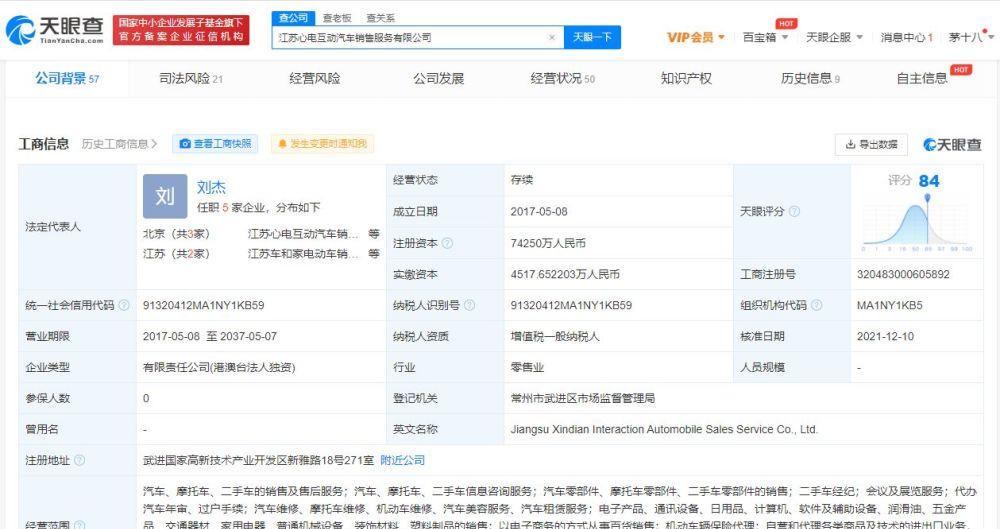The width and height of the screenshot is (1000, 529).
Task: Select the 经营状况 tab
Action: 562,78
